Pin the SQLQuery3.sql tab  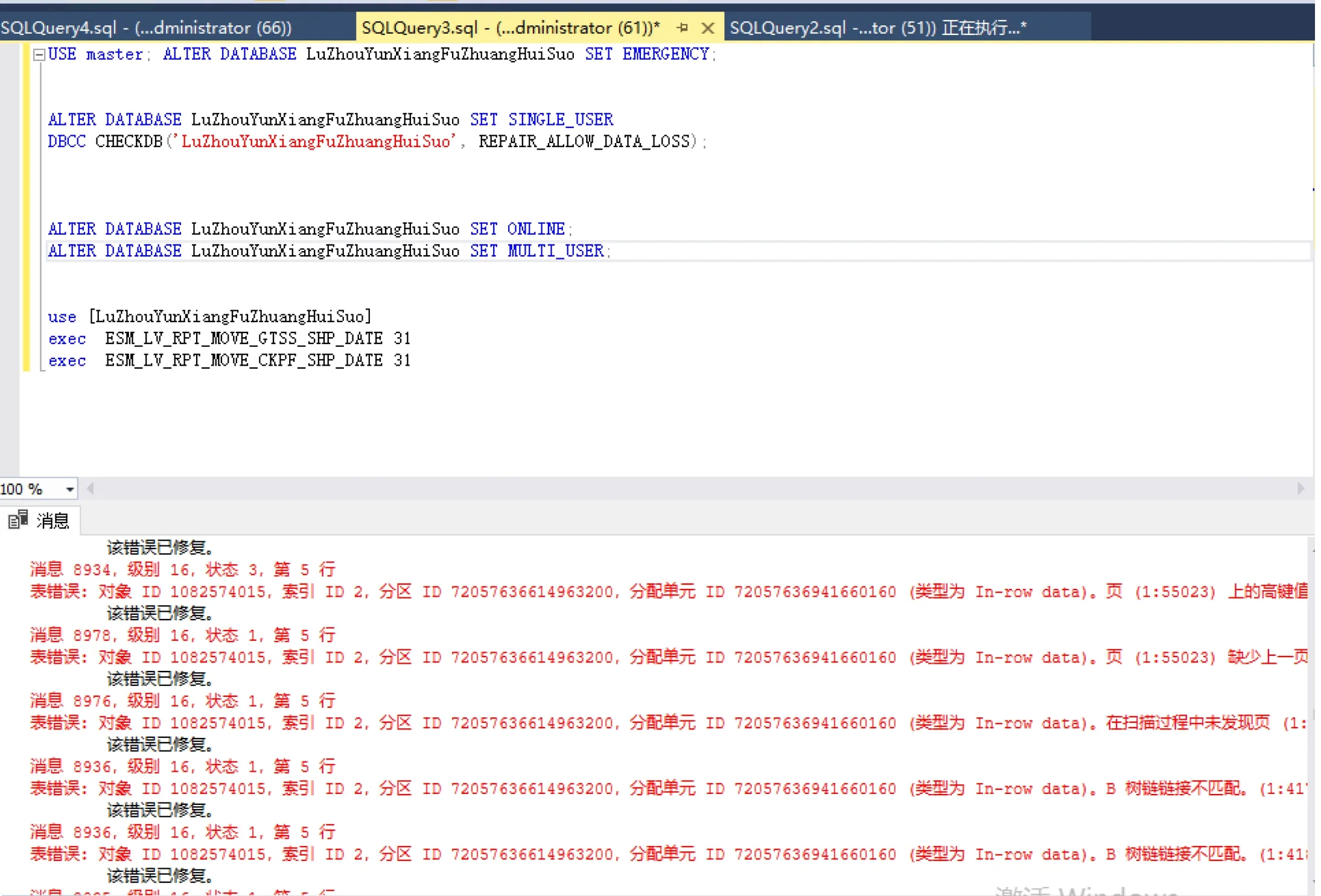(x=683, y=27)
